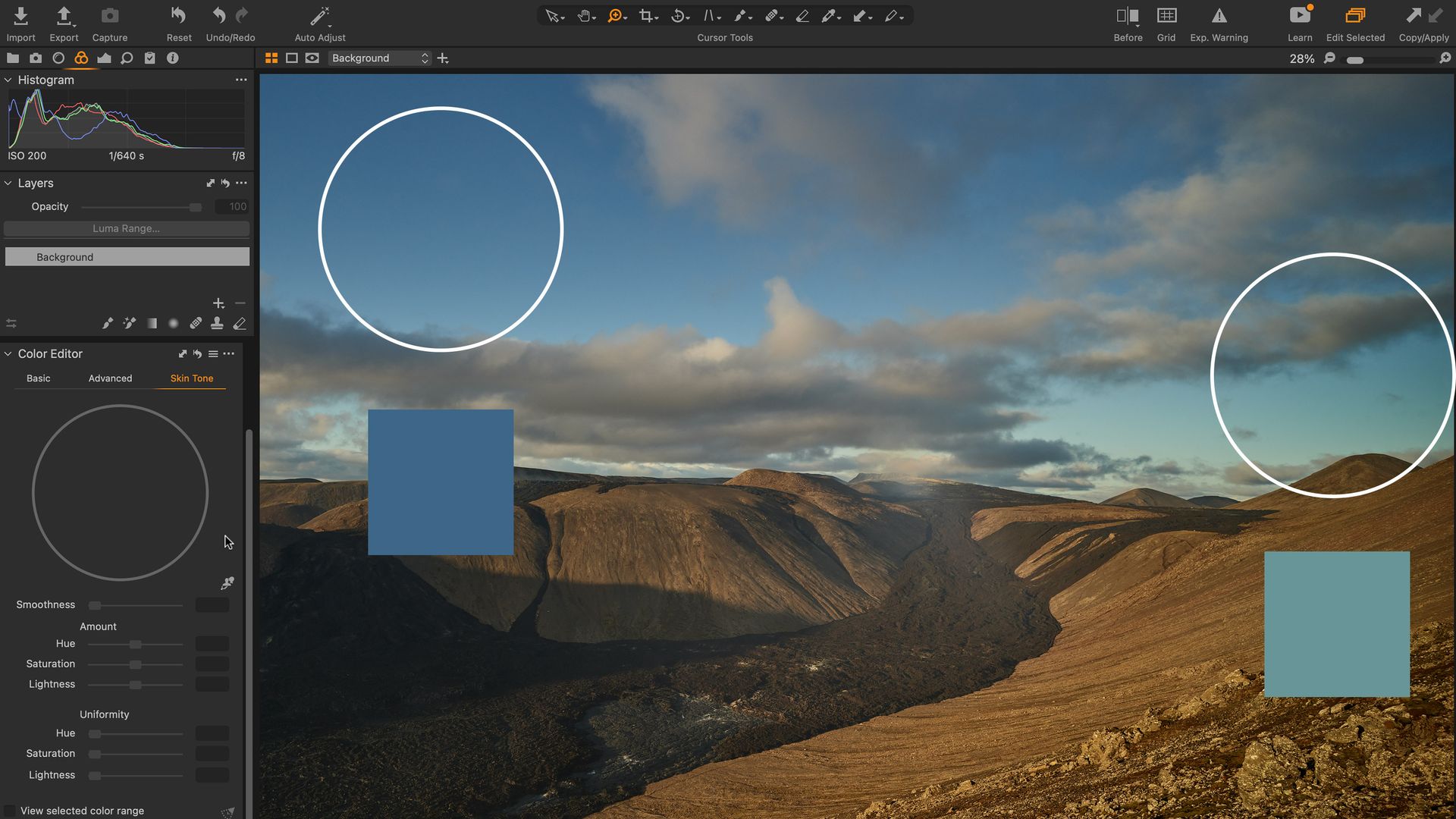Image resolution: width=1456 pixels, height=819 pixels.
Task: Open the Background layer dropdown above the viewer
Action: click(379, 58)
